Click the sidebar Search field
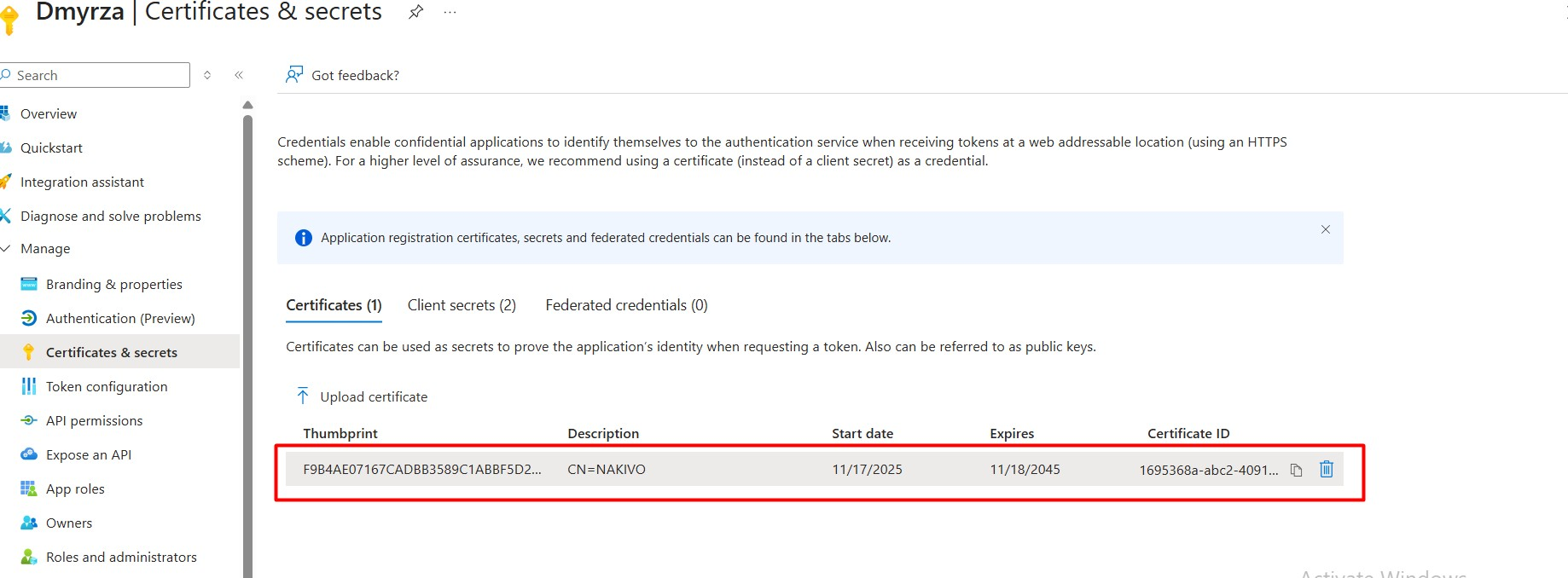The image size is (1568, 578). (x=98, y=75)
